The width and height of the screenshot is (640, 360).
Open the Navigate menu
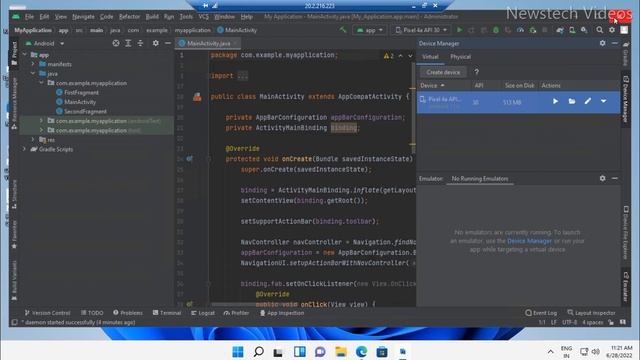[83, 17]
